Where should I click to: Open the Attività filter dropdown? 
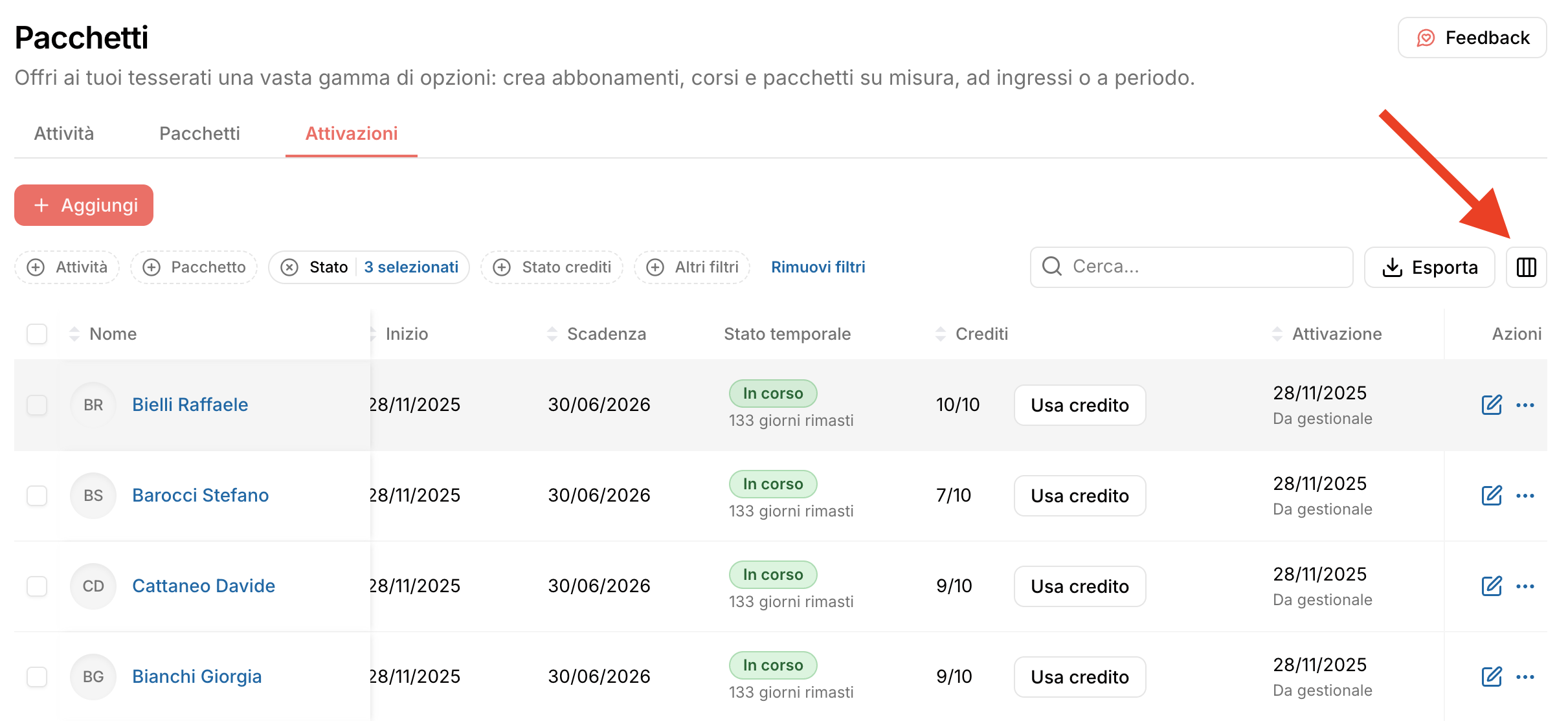tap(67, 267)
